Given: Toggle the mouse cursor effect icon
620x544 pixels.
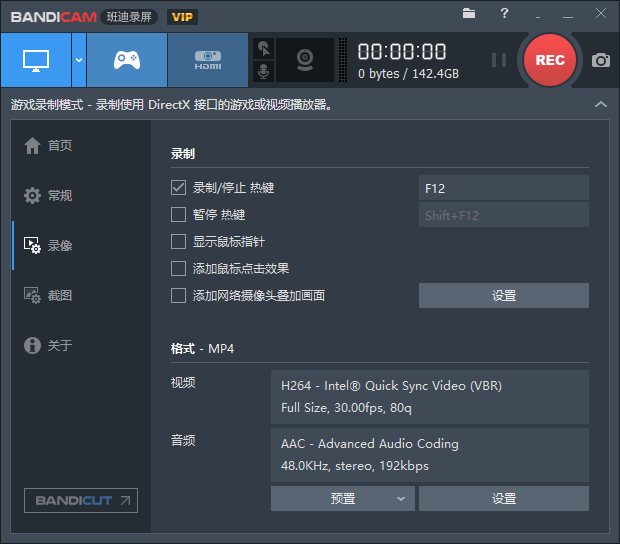Looking at the screenshot, I should [x=263, y=49].
